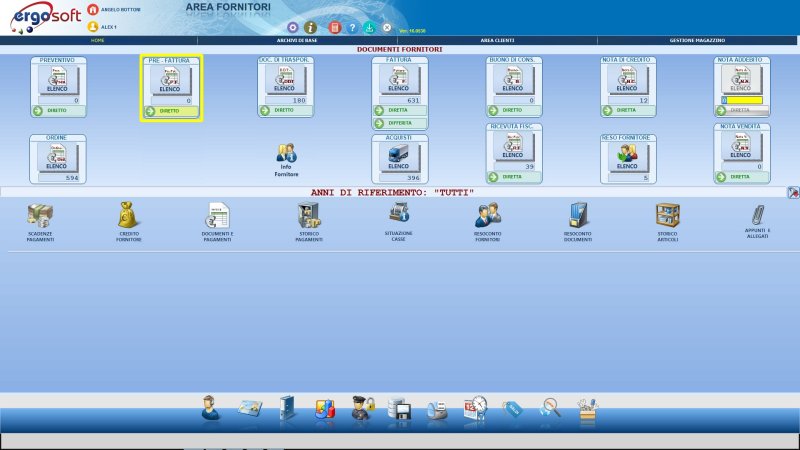800x450 pixels.
Task: Open the Preventivo Elenco list
Action: tap(58, 80)
